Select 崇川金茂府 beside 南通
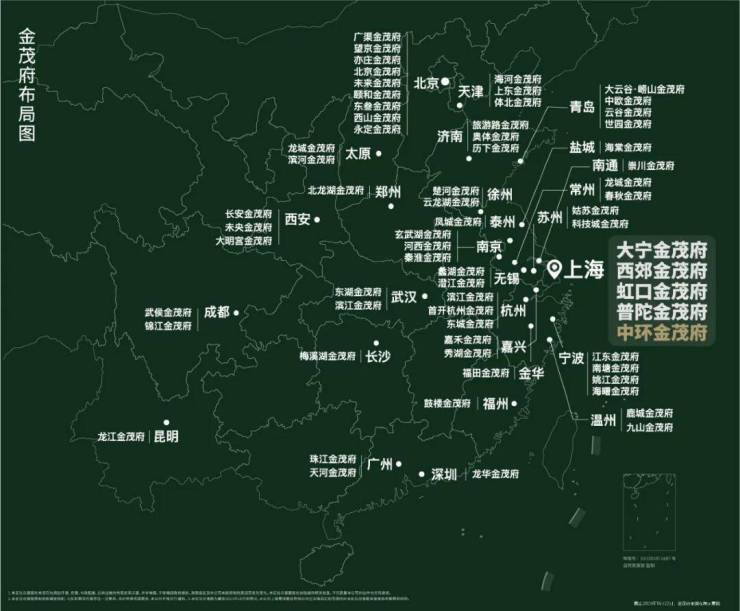The width and height of the screenshot is (740, 611). 650,166
